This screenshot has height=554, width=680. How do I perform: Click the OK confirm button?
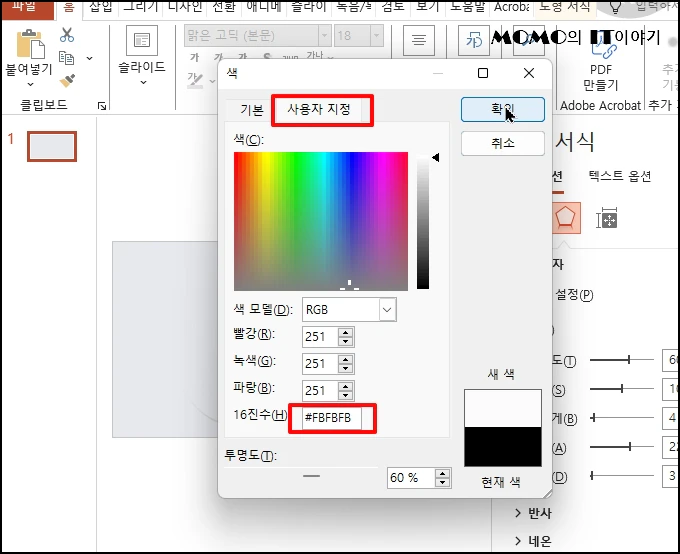503,109
